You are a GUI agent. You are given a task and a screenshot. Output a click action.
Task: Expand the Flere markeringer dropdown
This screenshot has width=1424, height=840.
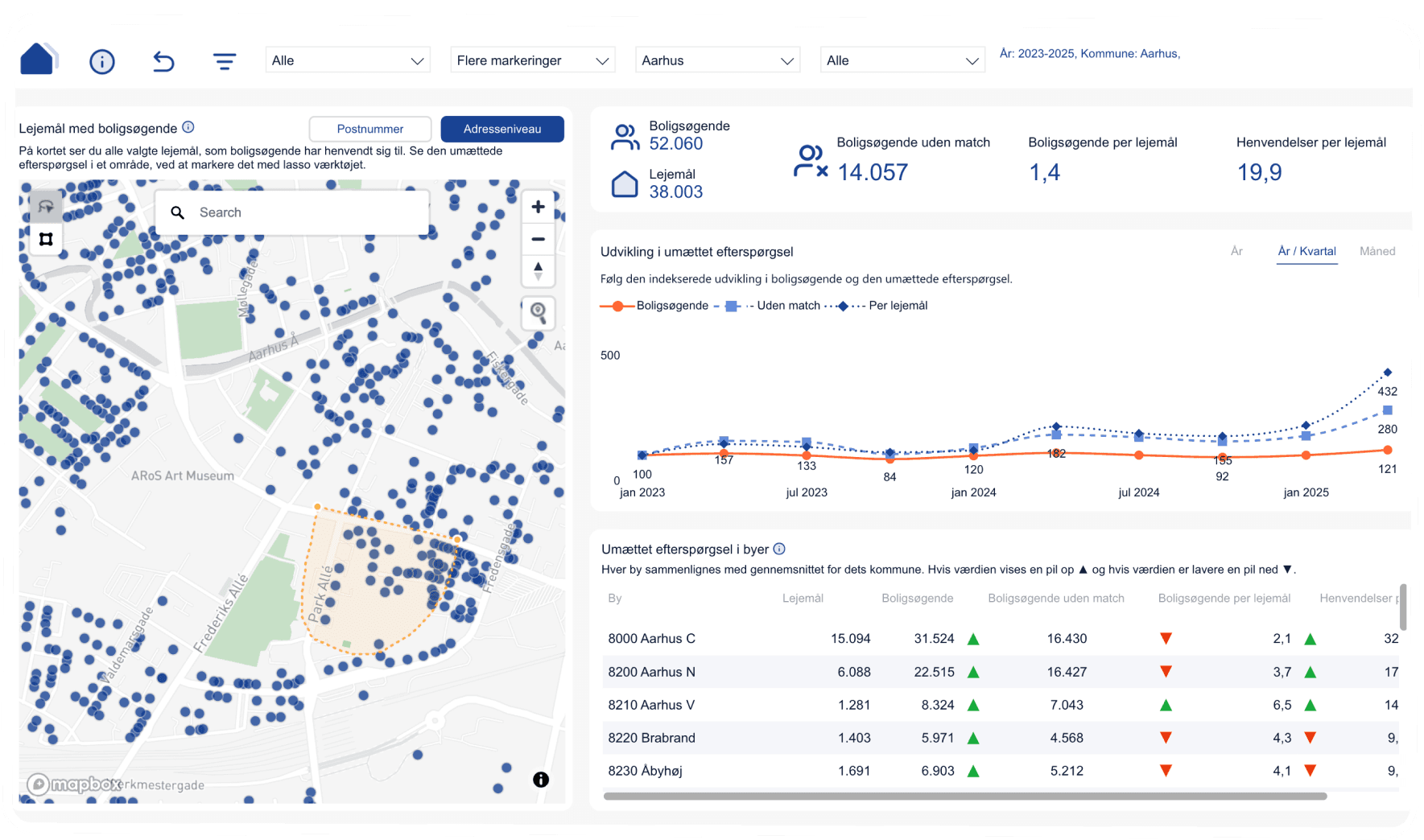click(x=532, y=60)
